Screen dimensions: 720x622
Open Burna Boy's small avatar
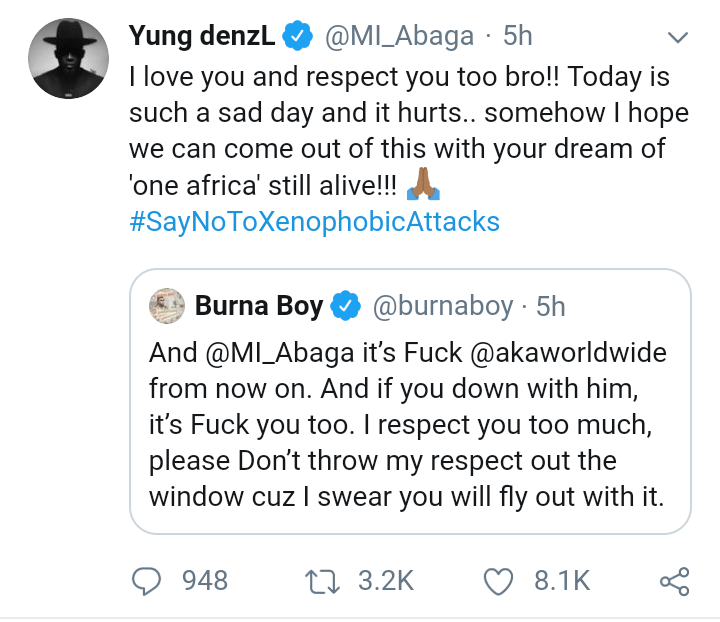pyautogui.click(x=167, y=306)
